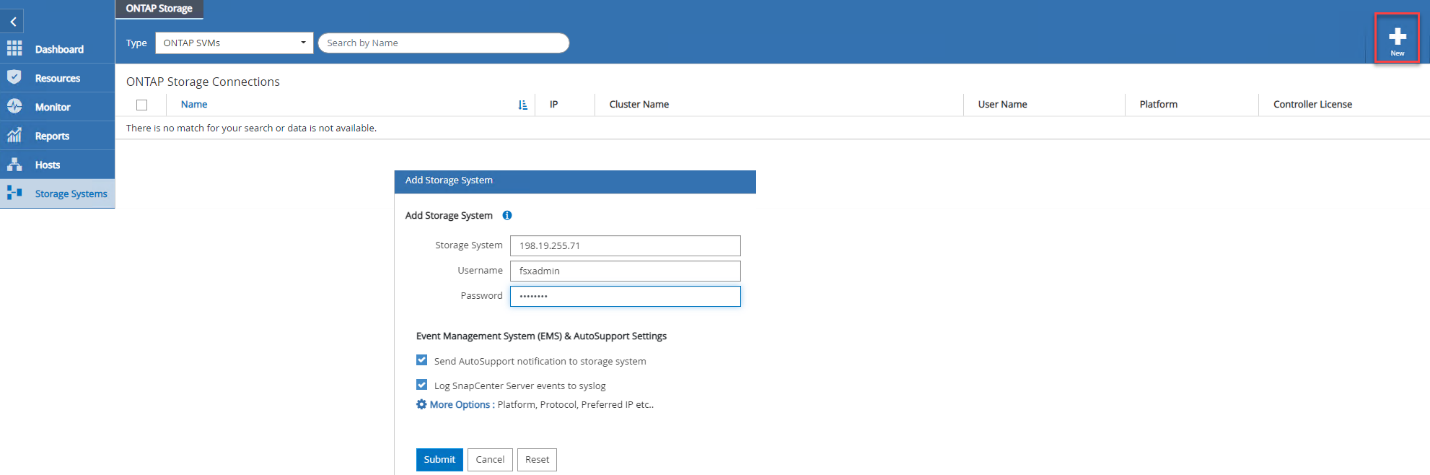Sort by the Name column header

pos(194,104)
